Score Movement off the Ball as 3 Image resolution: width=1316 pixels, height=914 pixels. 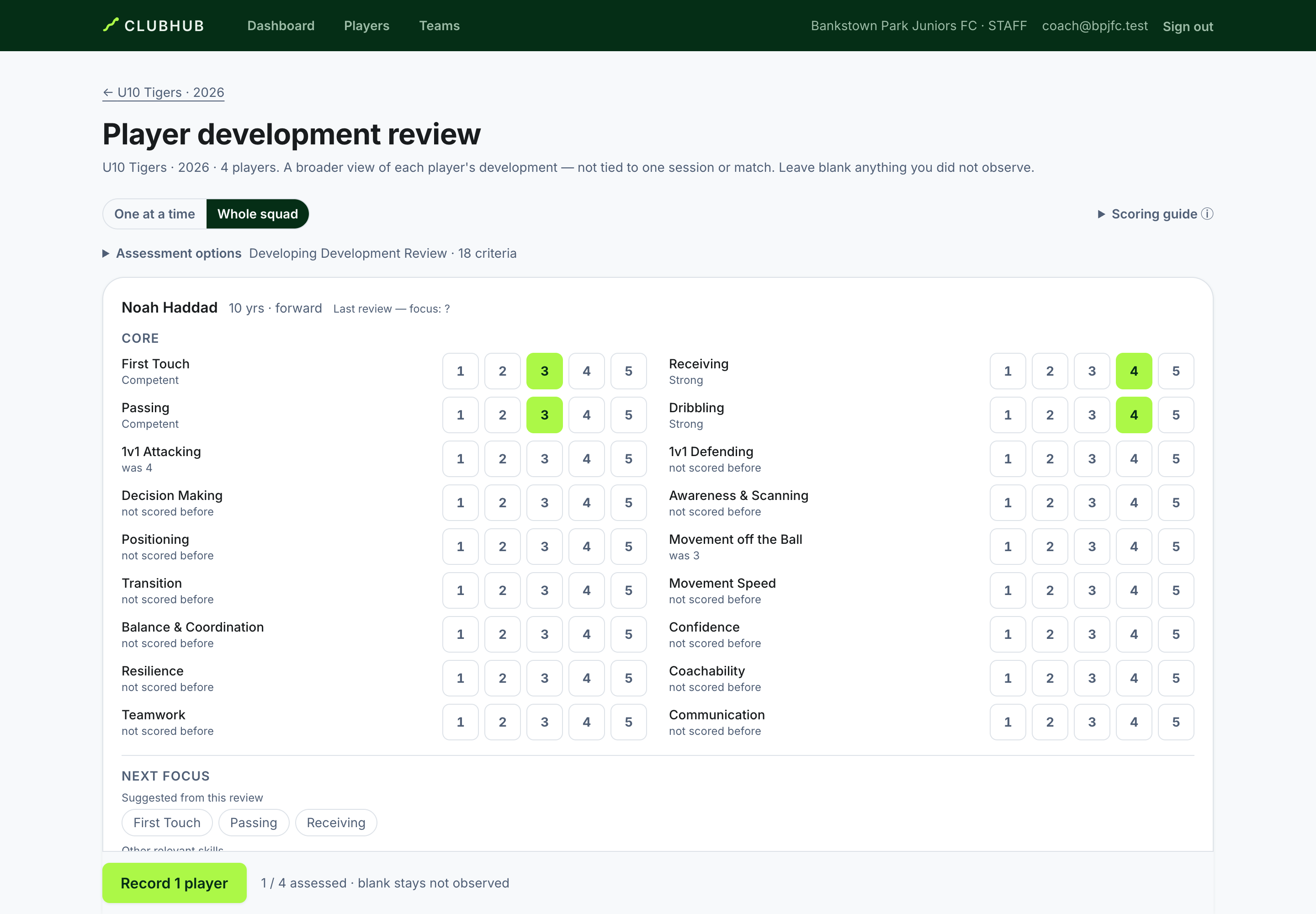tap(1092, 546)
